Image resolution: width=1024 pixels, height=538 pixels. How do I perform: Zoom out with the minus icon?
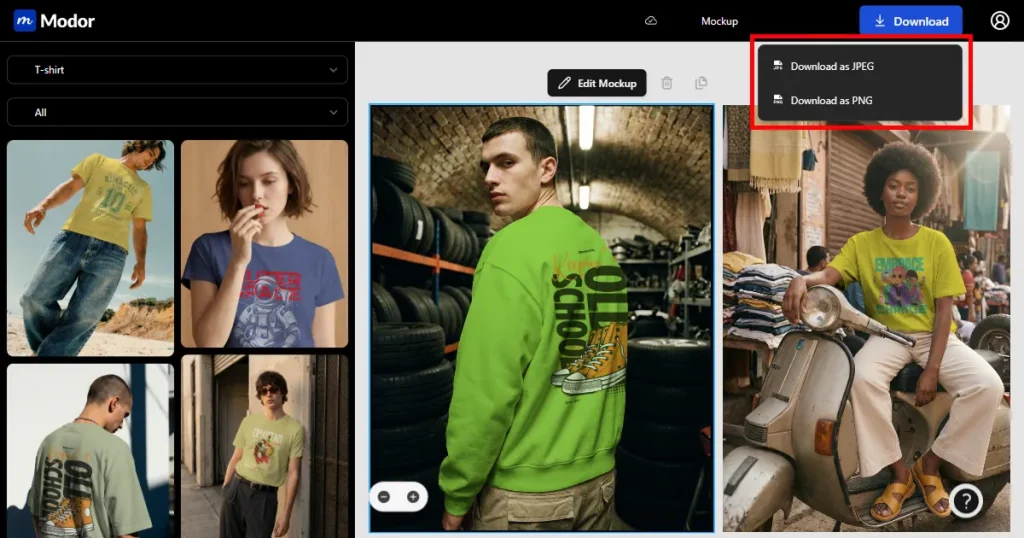pyautogui.click(x=385, y=496)
